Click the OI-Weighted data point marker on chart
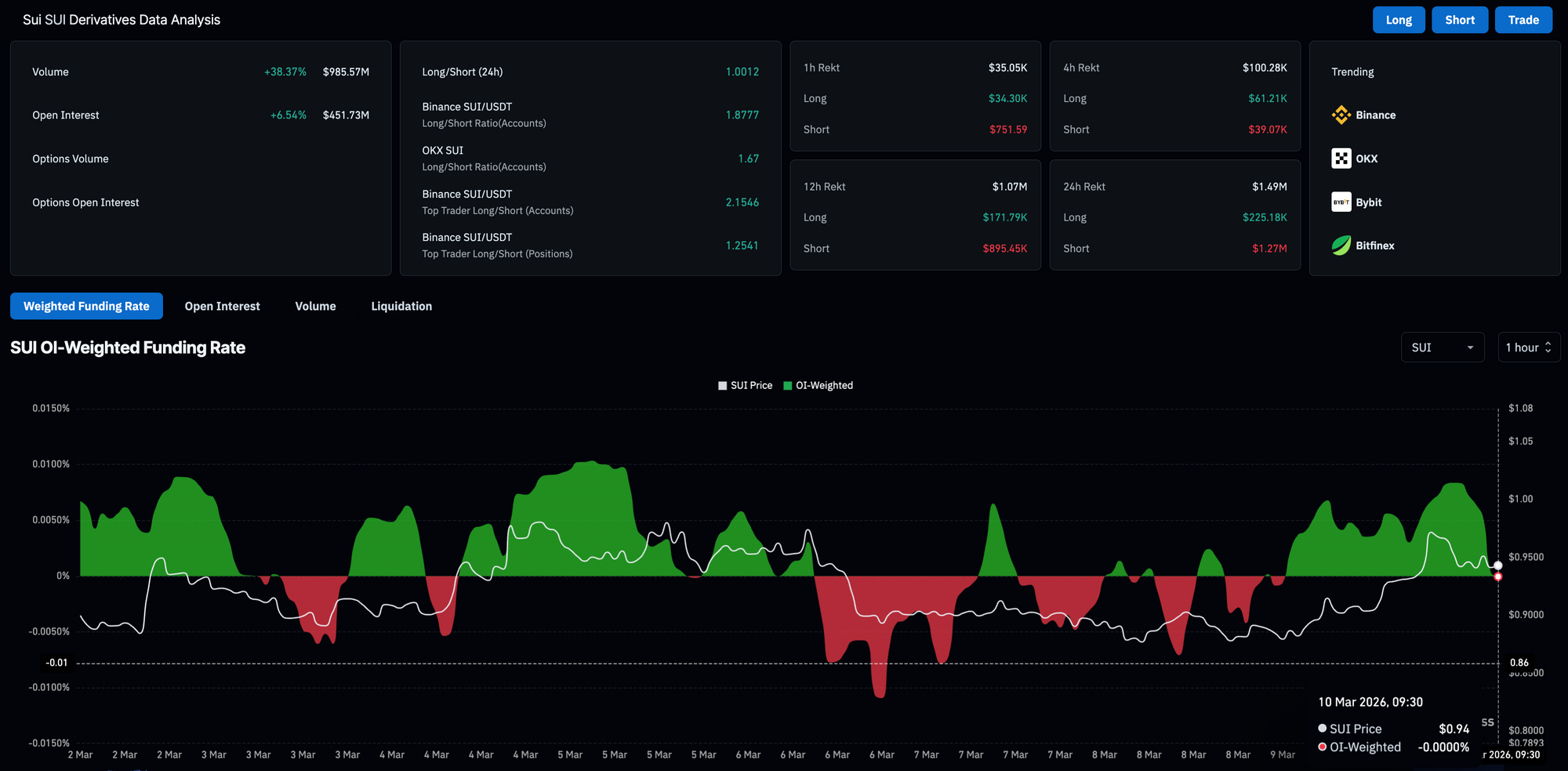 coord(1497,576)
